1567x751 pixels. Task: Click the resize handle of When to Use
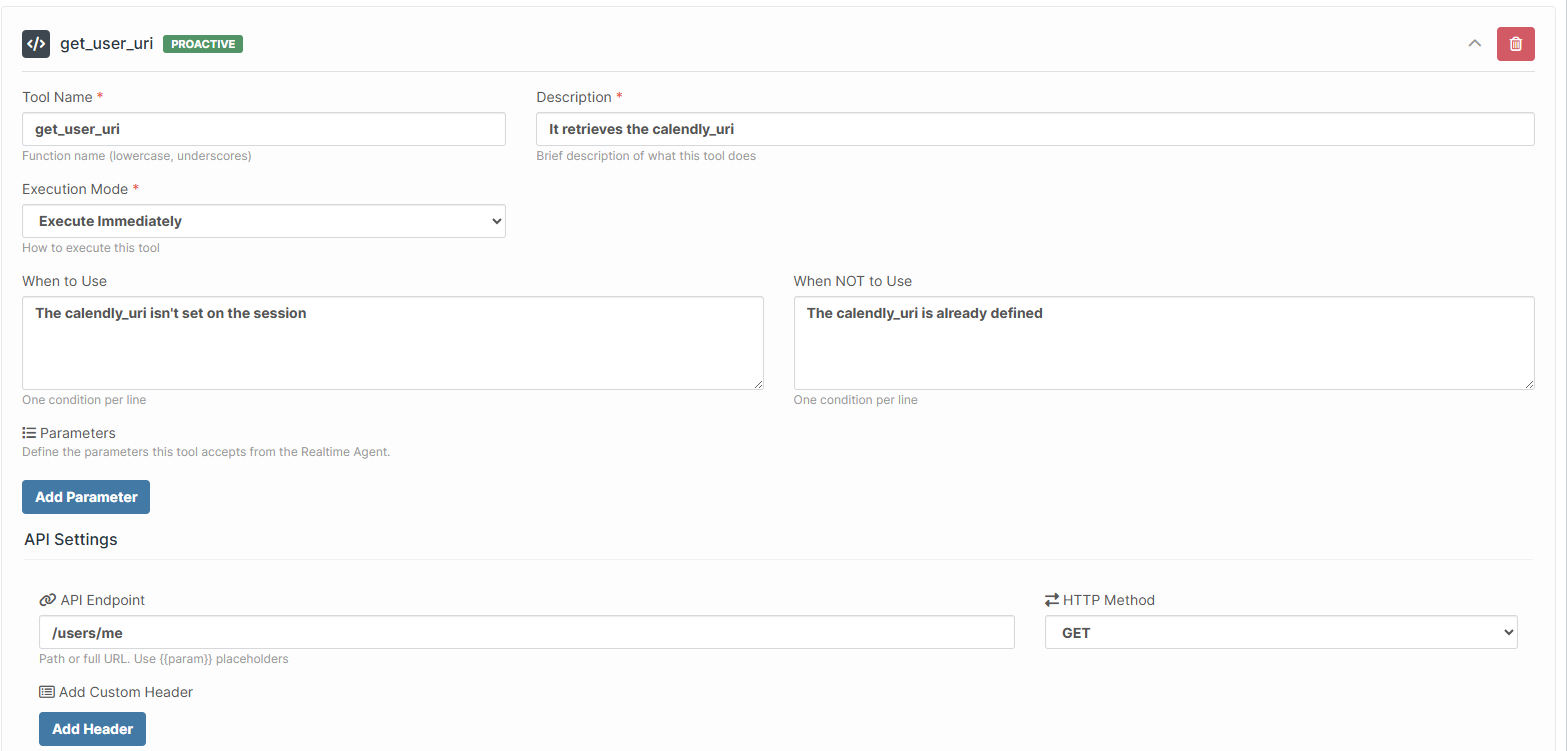click(x=758, y=384)
